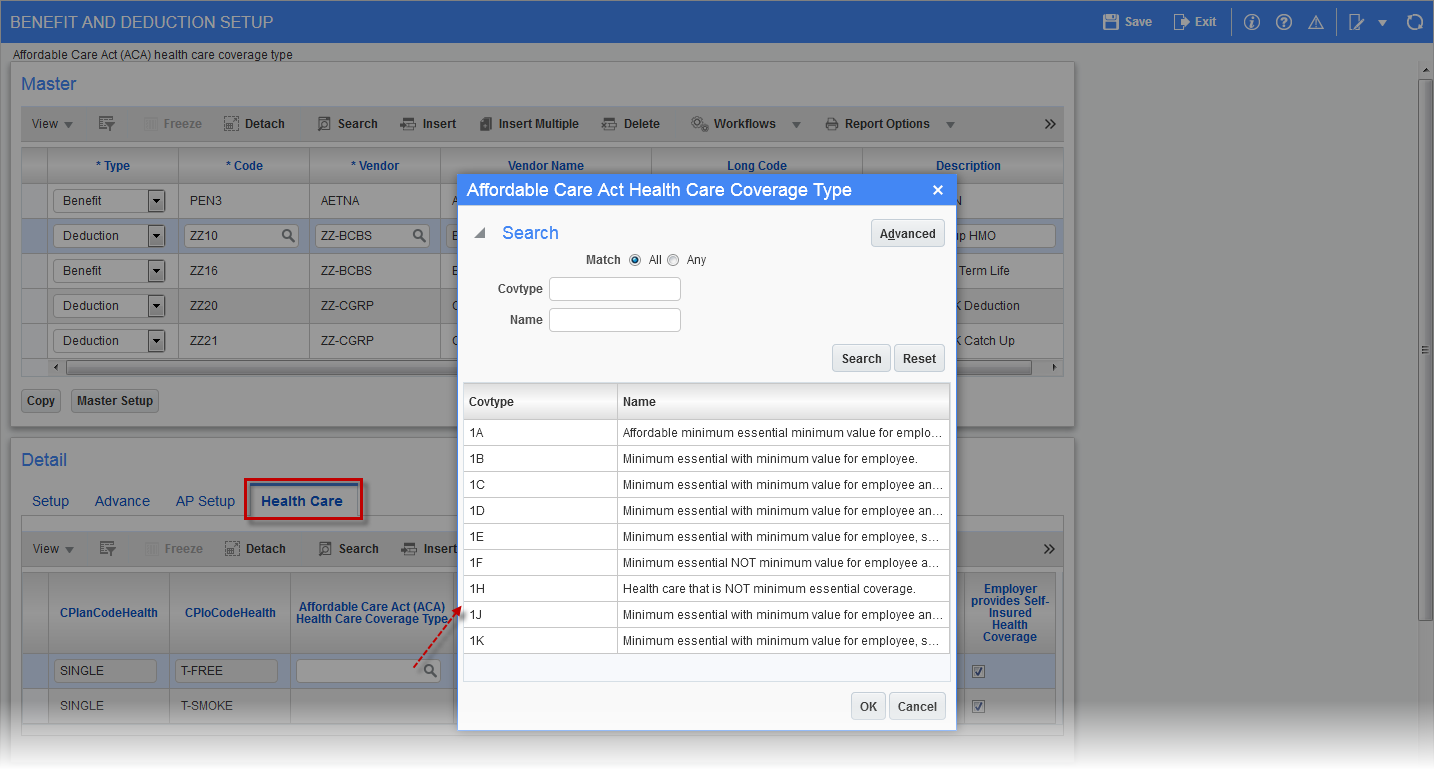Click the edit notes icon in header

[x=1356, y=22]
